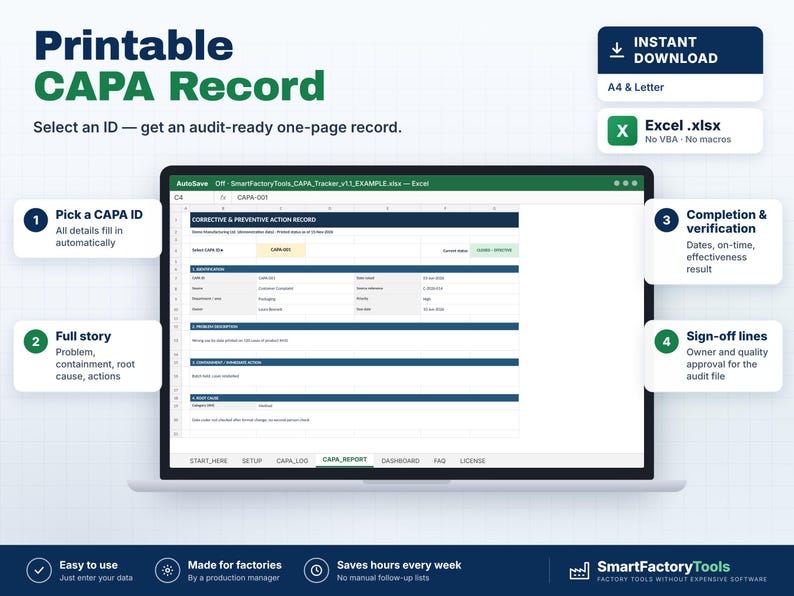This screenshot has height=596, width=794.
Task: Switch to the LICENSE sheet tab
Action: (x=472, y=461)
